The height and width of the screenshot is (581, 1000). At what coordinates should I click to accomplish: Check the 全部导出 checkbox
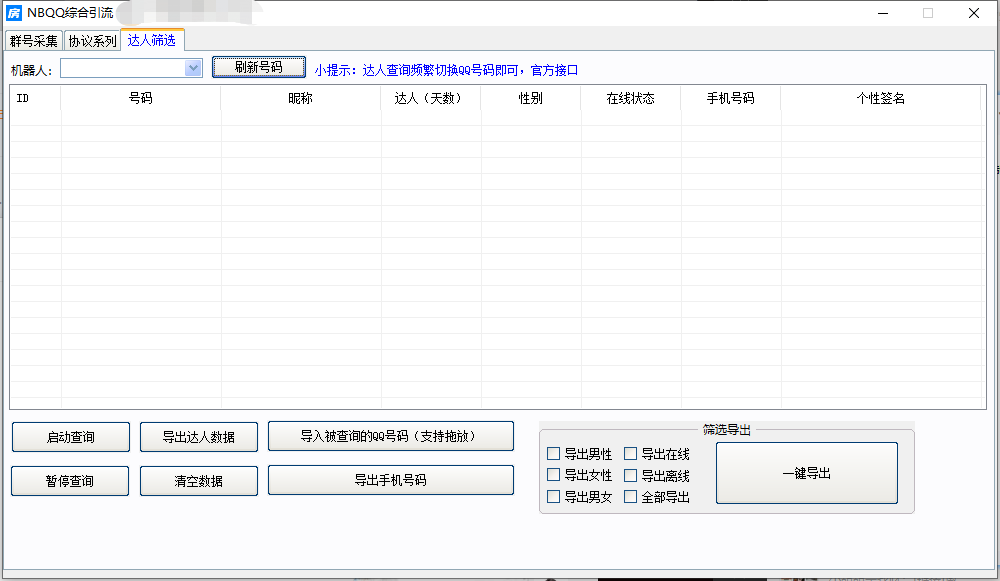(631, 497)
